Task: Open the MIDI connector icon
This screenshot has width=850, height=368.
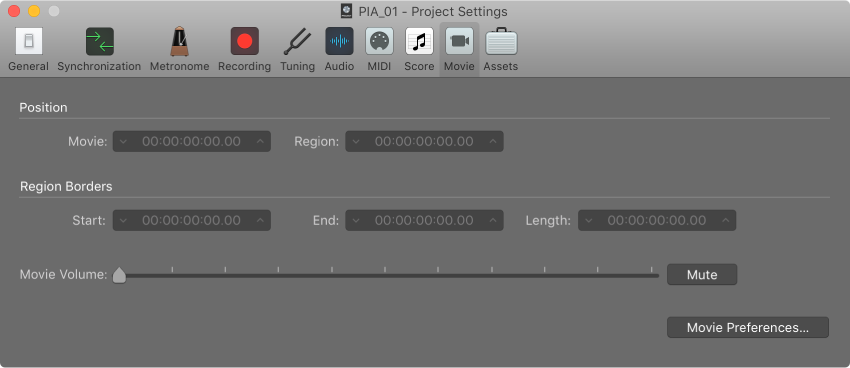Action: tap(379, 42)
